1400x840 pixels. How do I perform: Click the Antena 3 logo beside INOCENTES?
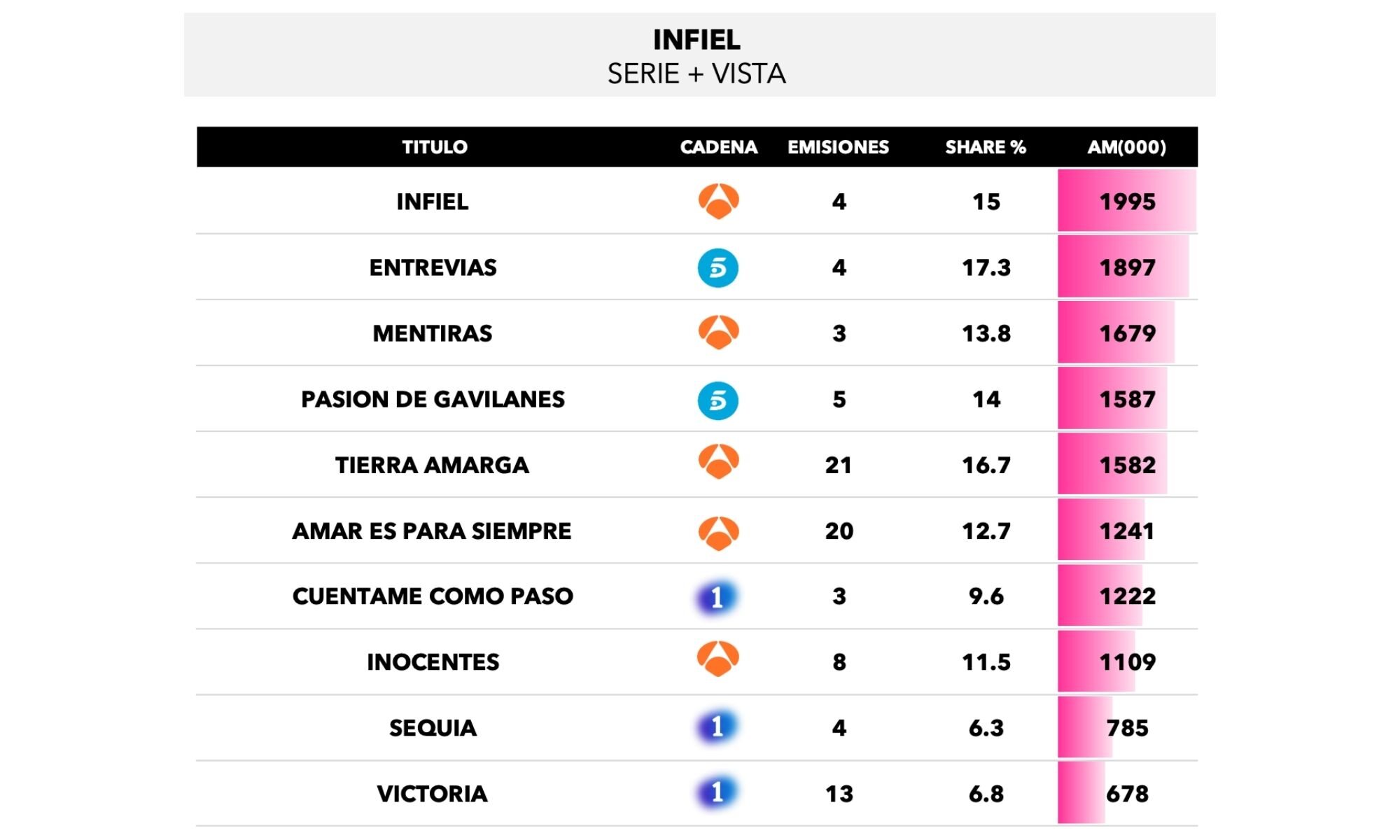click(718, 659)
